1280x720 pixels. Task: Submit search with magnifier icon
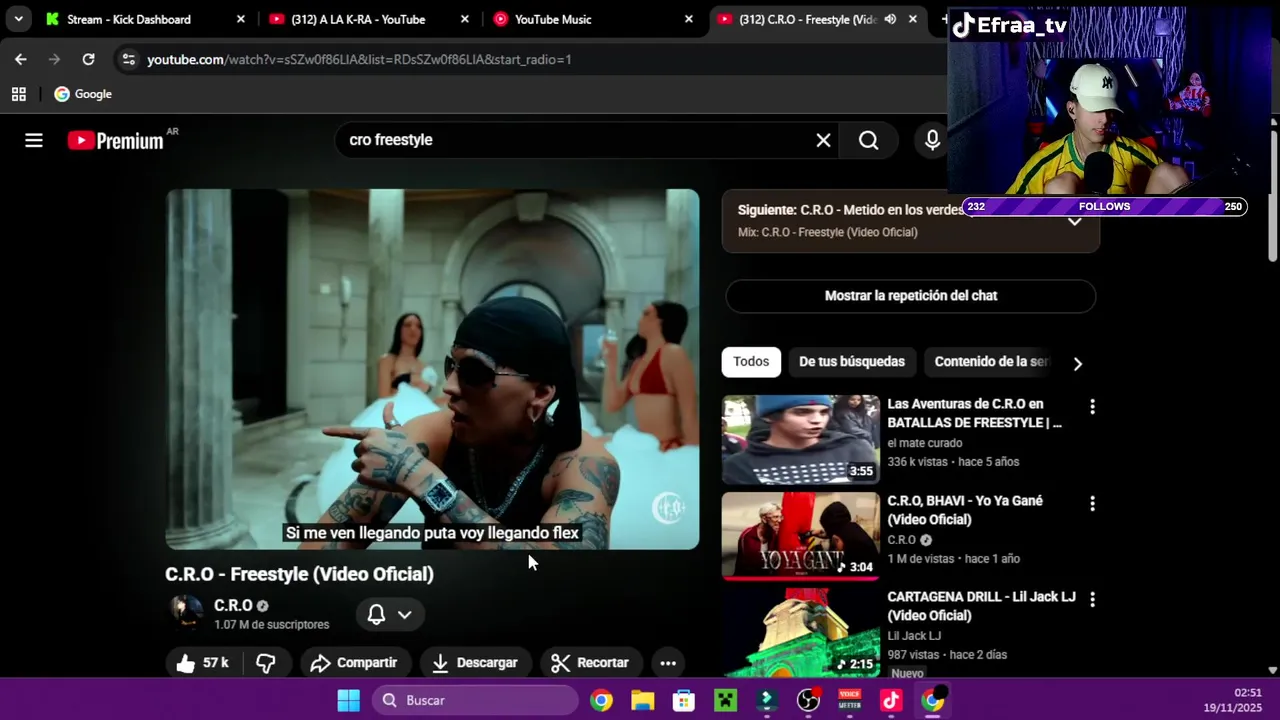pos(869,140)
